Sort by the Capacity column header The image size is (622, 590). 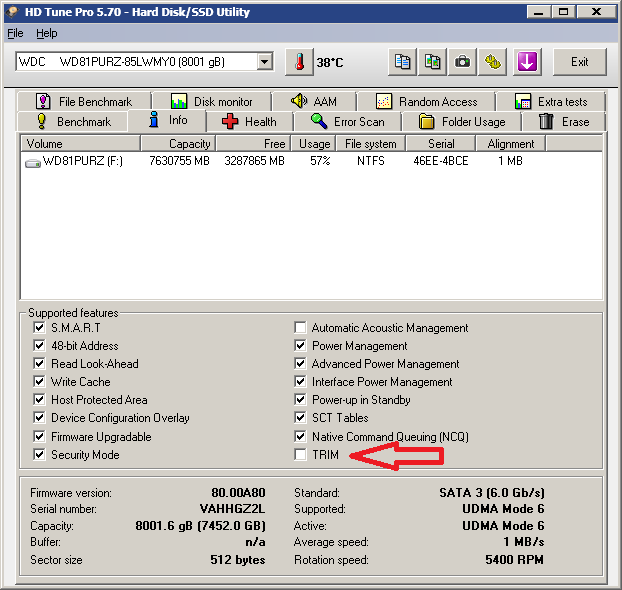click(178, 144)
